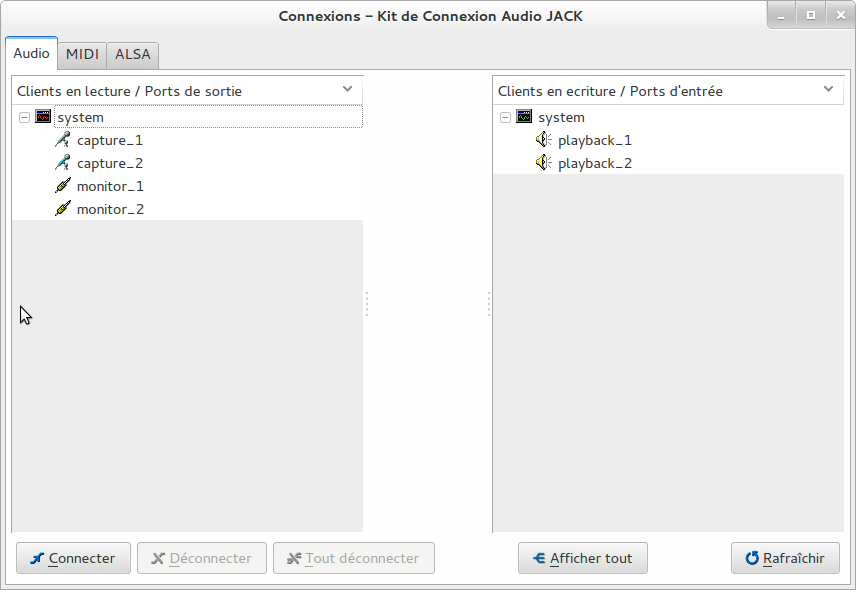Viewport: 856px width, 590px height.
Task: Click the input ports column sort arrow
Action: 828,90
